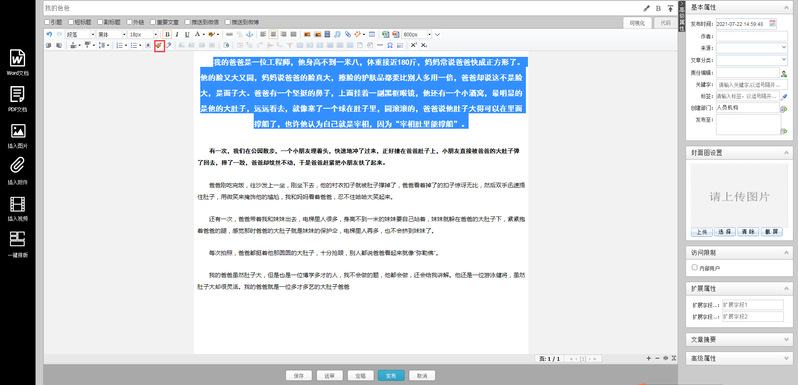The height and width of the screenshot is (385, 798).
Task: Click the bold B icon beside the title
Action: 658,8
